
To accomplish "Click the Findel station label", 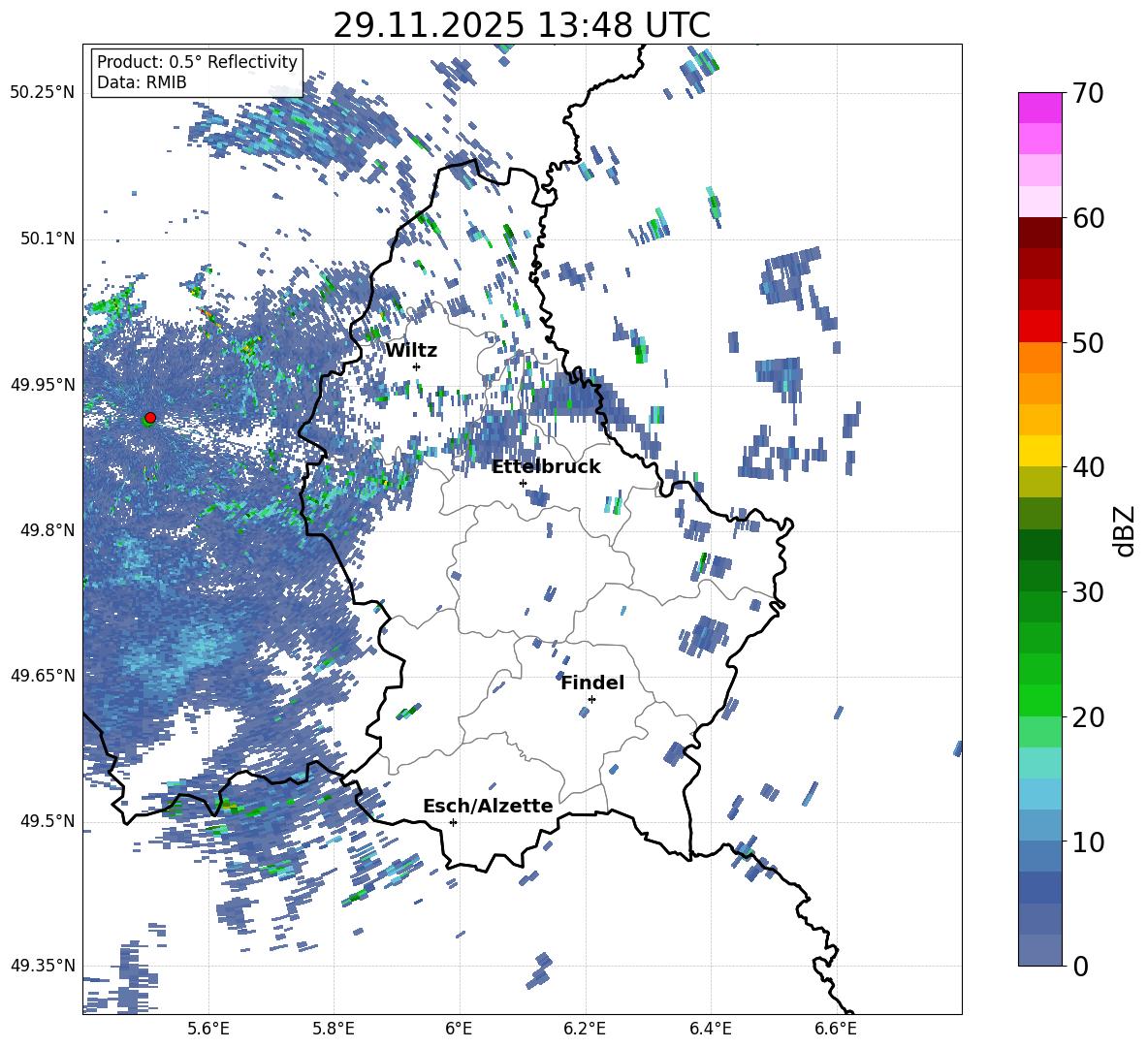I will [592, 683].
